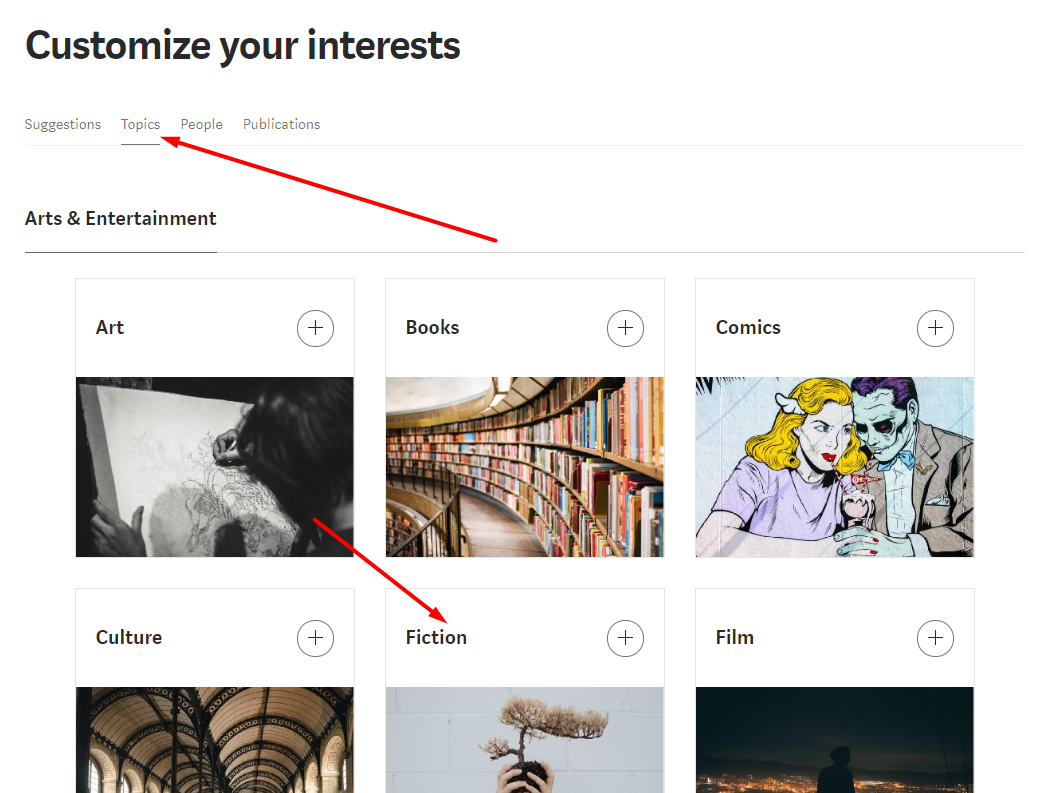This screenshot has width=1057, height=793.
Task: Switch to the Topics tab
Action: 140,124
